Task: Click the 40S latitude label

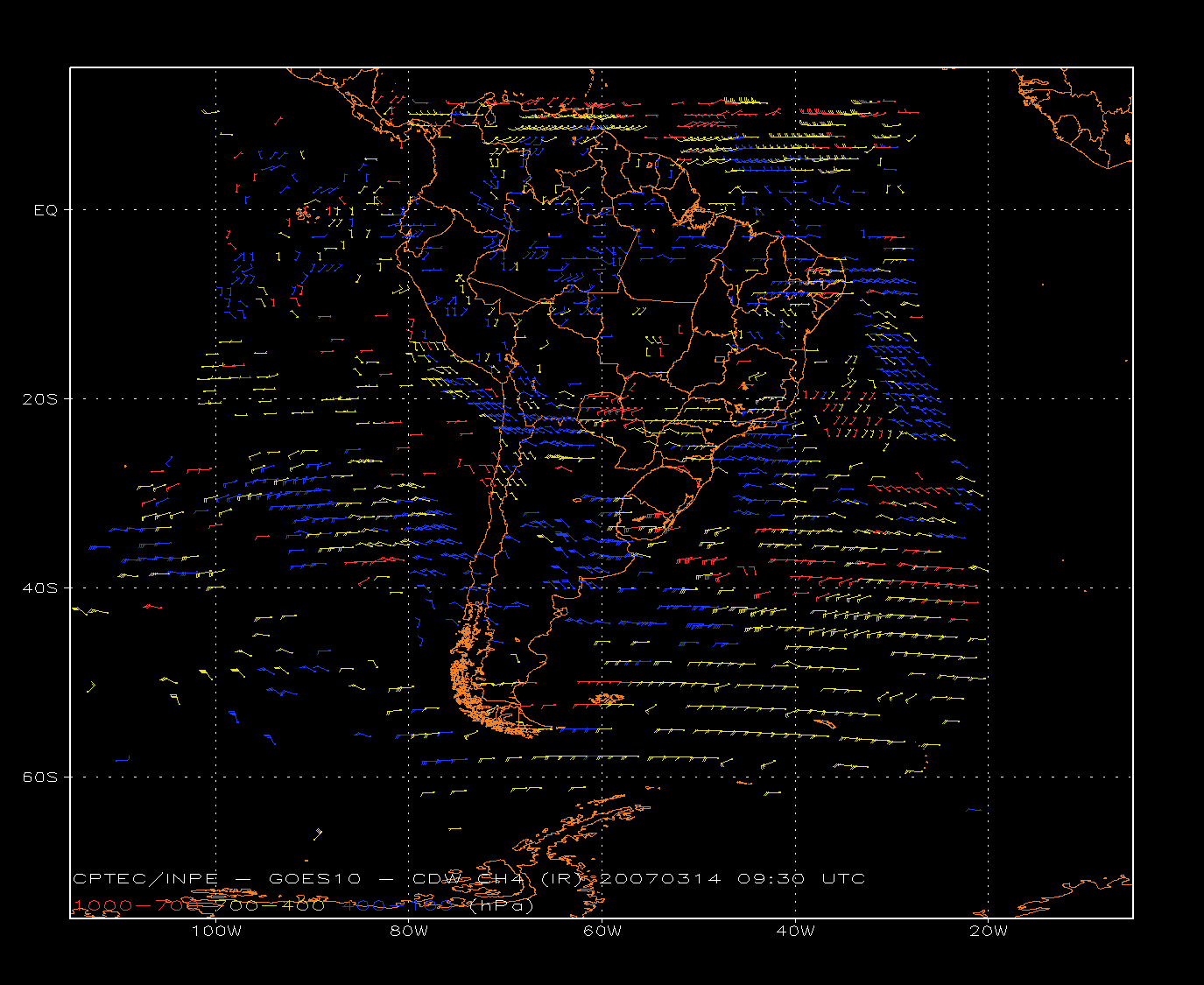Action: 40,587
